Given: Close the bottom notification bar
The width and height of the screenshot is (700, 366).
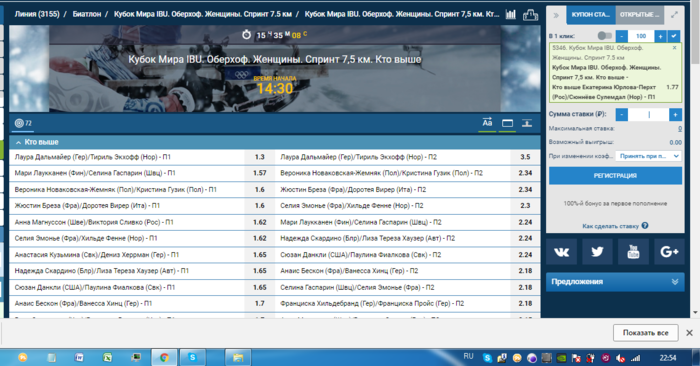Looking at the screenshot, I should click(689, 333).
